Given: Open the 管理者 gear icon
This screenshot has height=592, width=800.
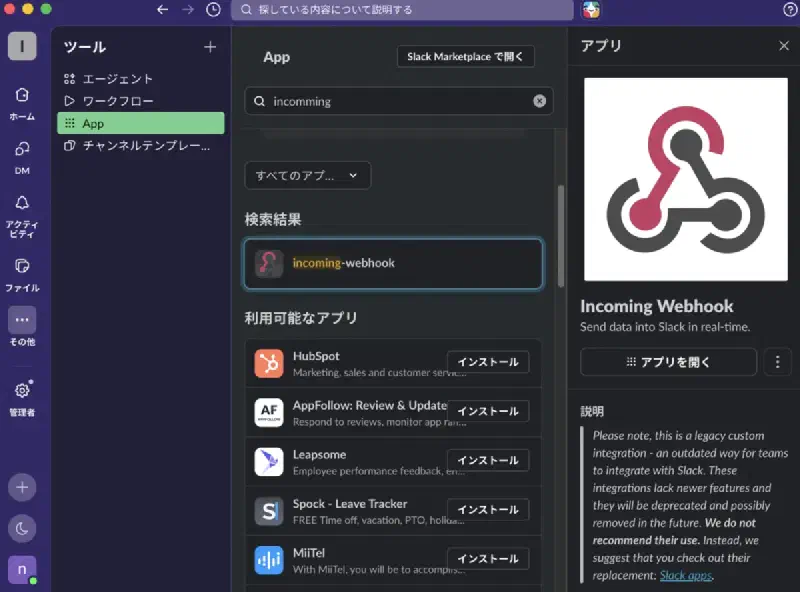Looking at the screenshot, I should (22, 399).
